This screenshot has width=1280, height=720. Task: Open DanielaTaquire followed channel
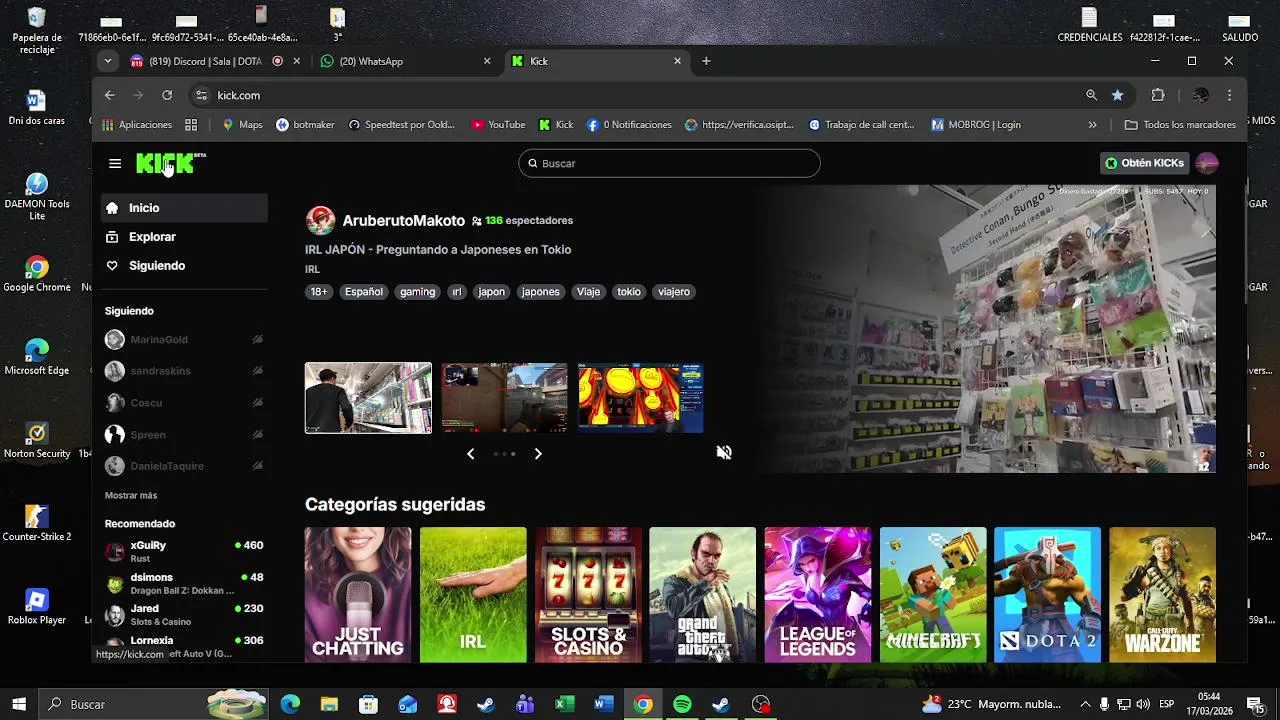[x=184, y=466]
